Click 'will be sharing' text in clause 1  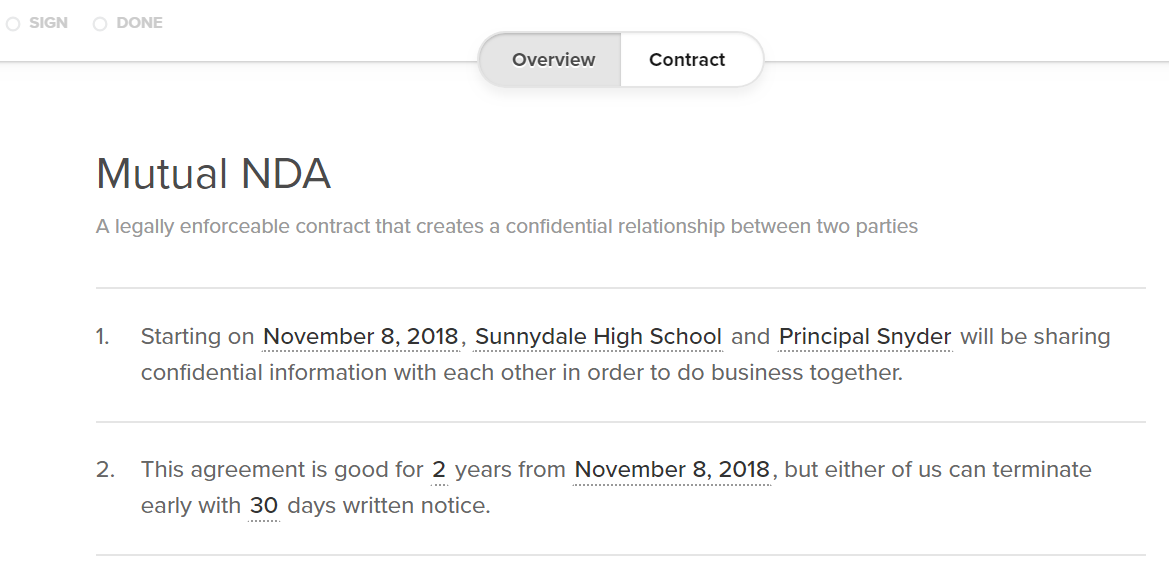1036,336
